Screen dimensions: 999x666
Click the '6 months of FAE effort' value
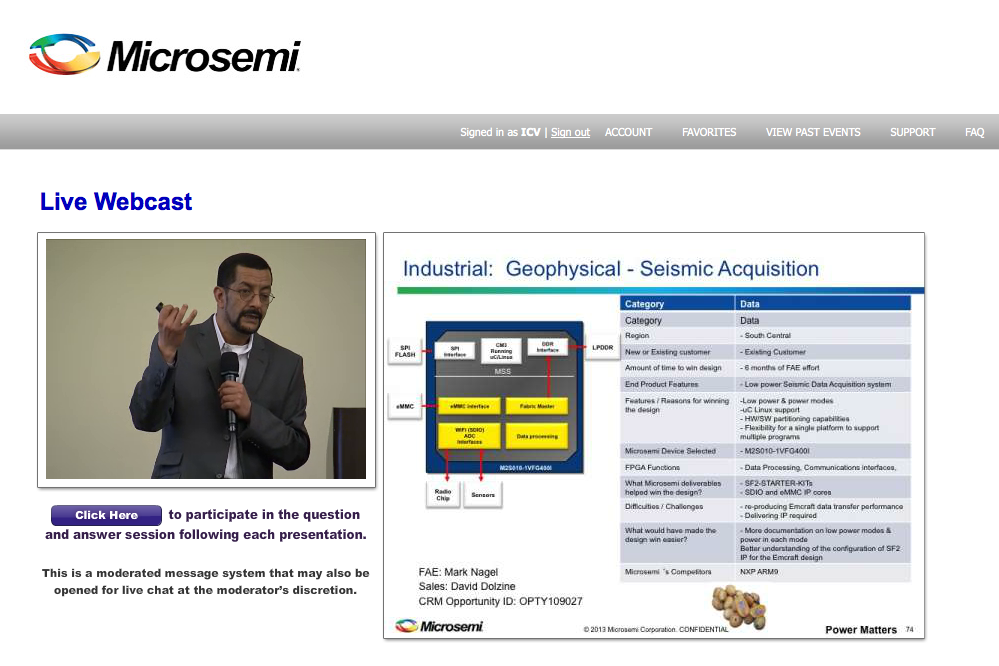(x=782, y=368)
